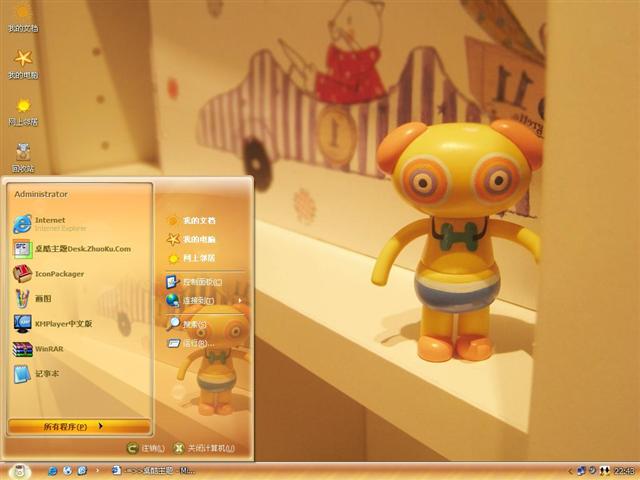Image resolution: width=640 pixels, height=480 pixels.
Task: Launch Internet Explorer from the Quick Launch bar
Action: [x=52, y=471]
